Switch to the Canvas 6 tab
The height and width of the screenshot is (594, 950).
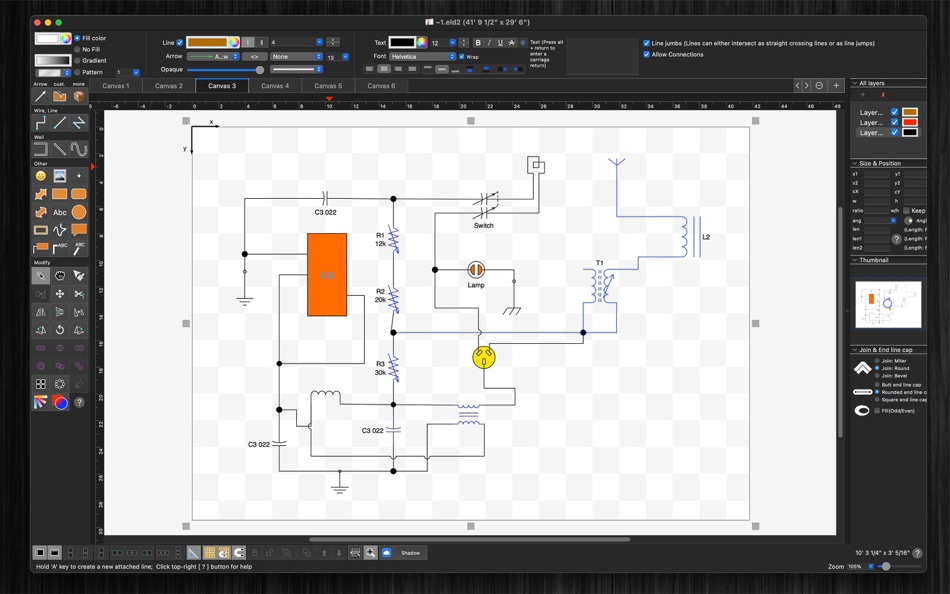[x=381, y=85]
